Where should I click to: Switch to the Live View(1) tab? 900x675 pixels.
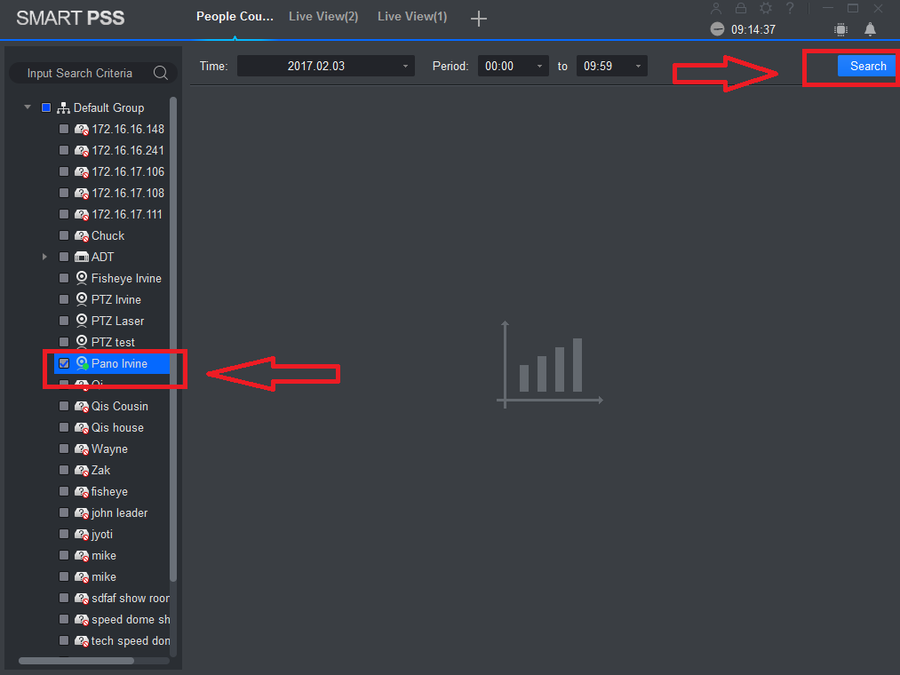click(x=412, y=17)
